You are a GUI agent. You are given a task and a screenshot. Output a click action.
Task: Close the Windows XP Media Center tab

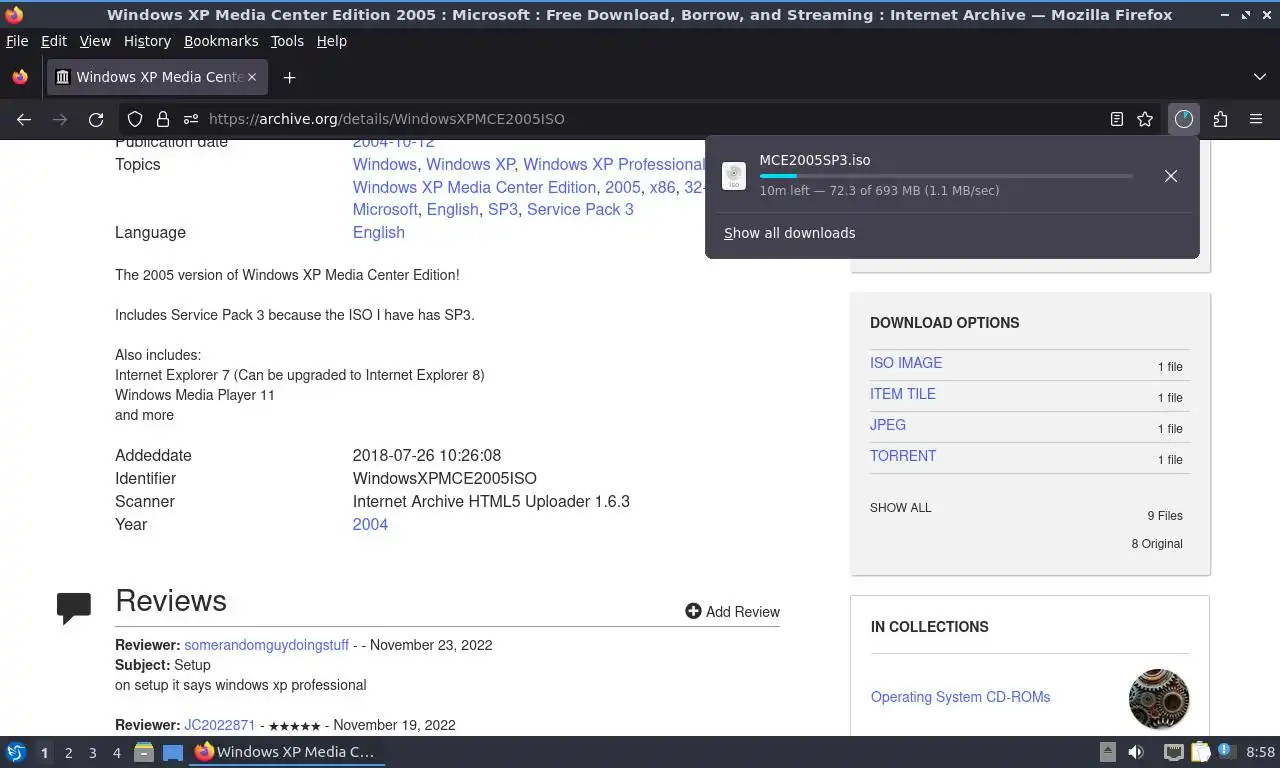pos(252,77)
